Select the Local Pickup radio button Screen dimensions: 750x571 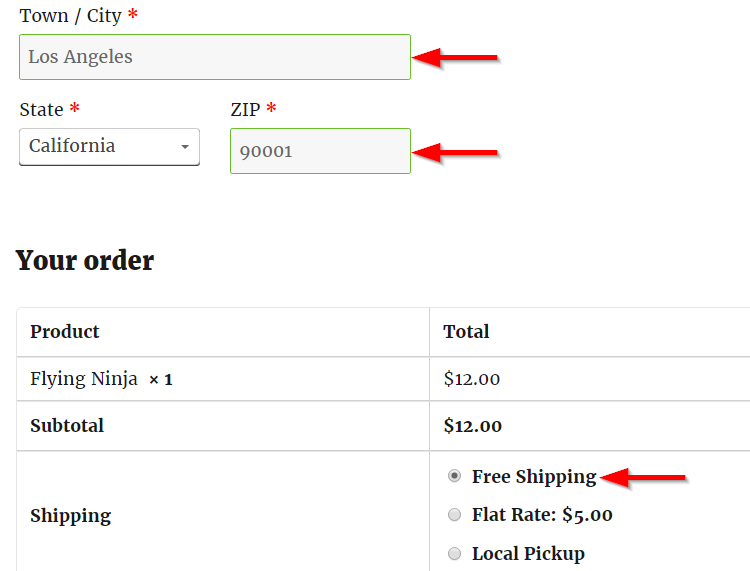pos(455,553)
